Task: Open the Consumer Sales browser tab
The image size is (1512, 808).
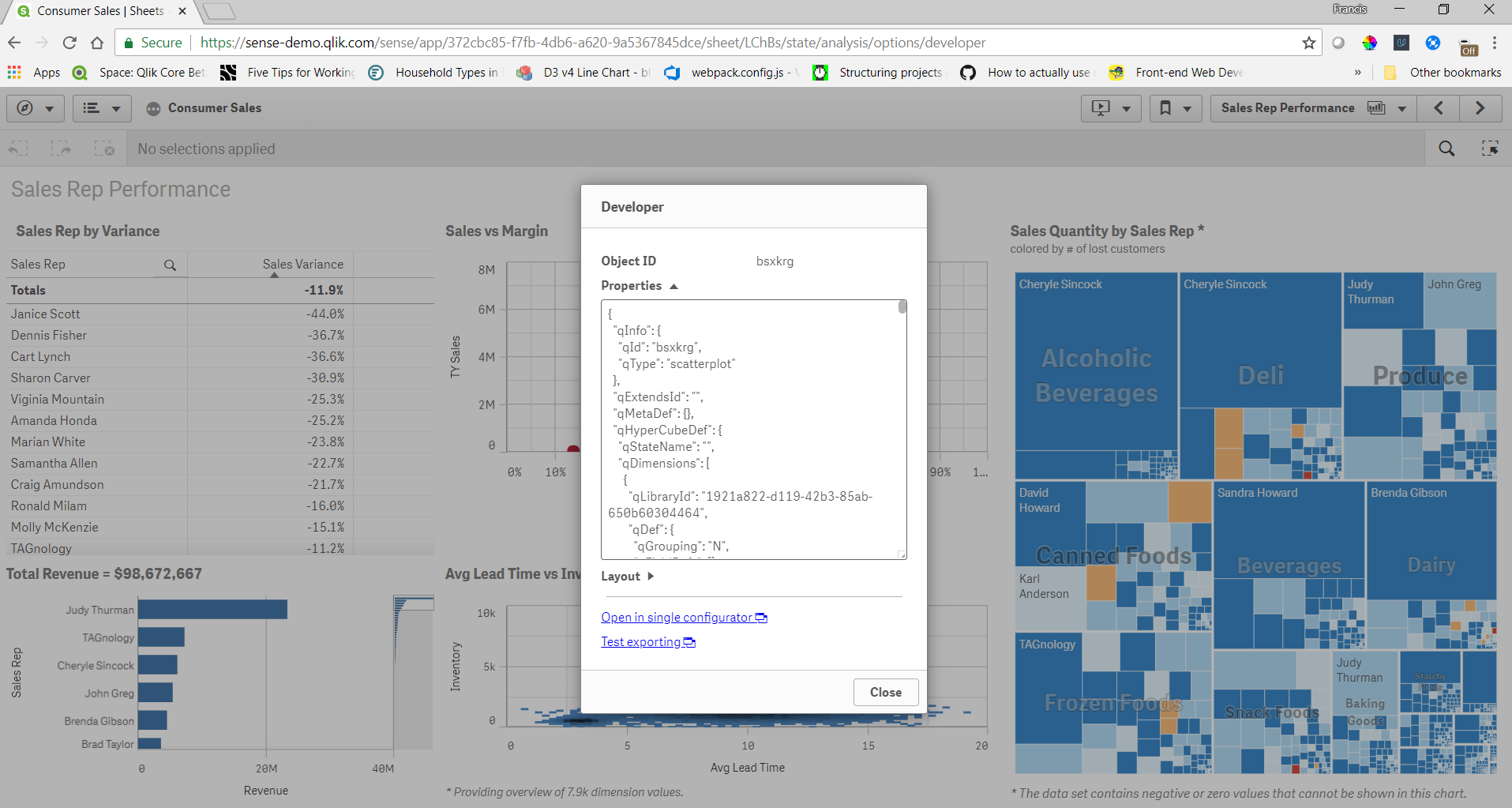Action: tap(101, 11)
